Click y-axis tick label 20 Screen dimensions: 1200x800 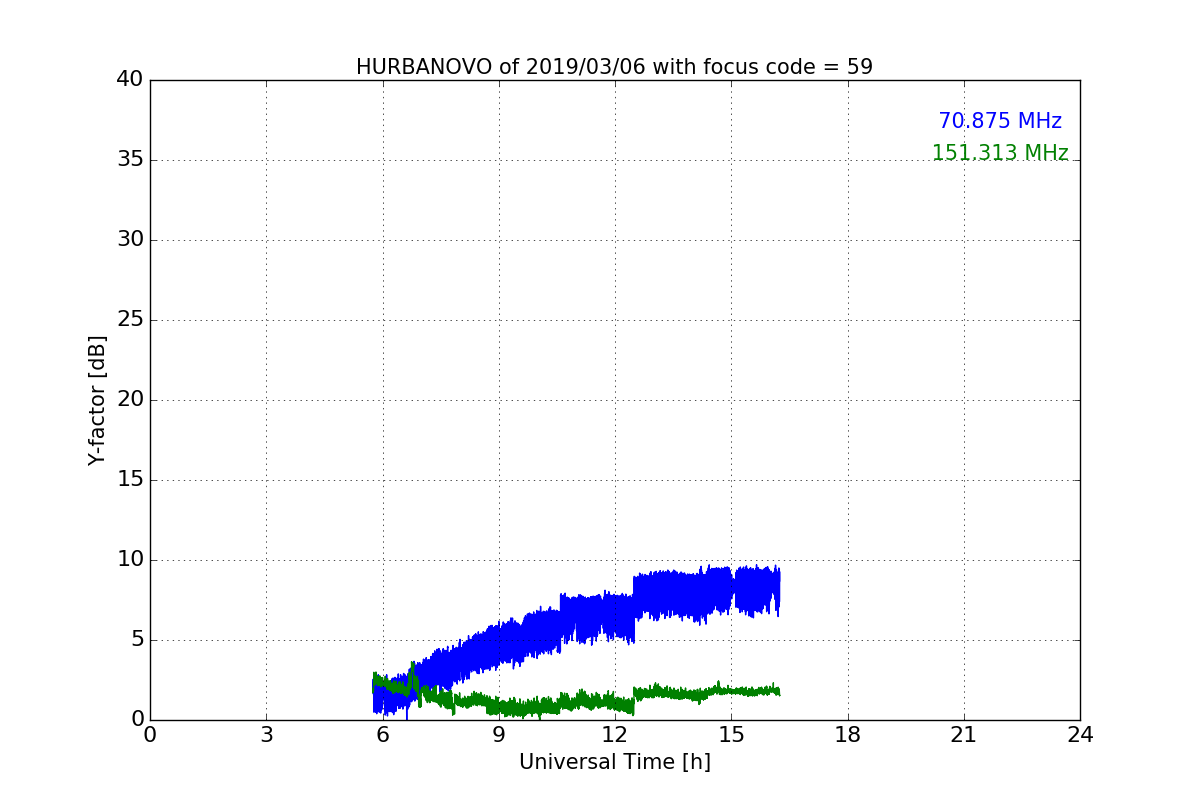click(x=130, y=400)
